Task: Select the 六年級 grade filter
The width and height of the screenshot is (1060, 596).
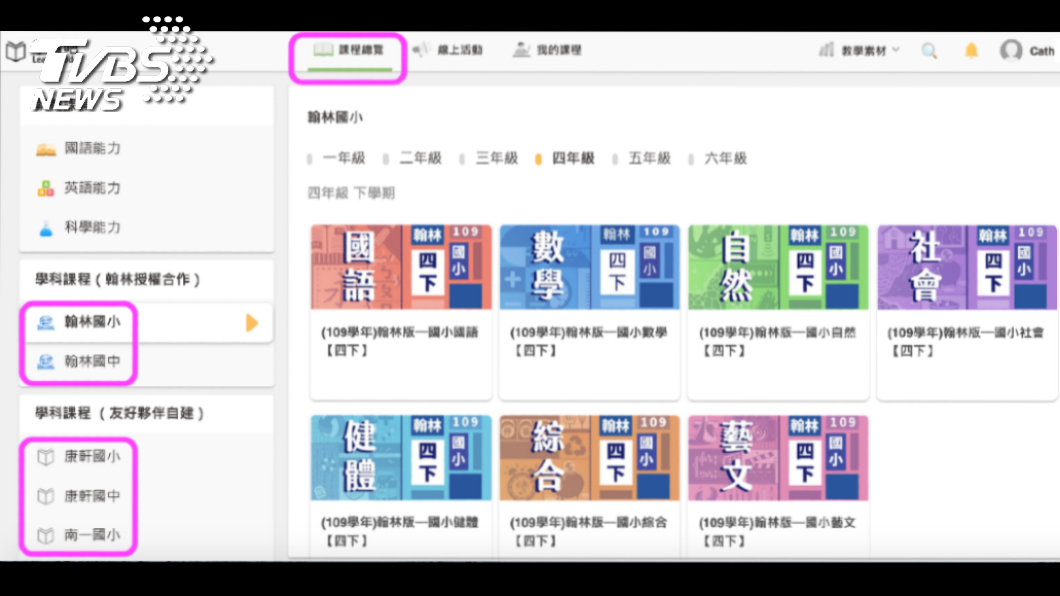Action: click(725, 158)
